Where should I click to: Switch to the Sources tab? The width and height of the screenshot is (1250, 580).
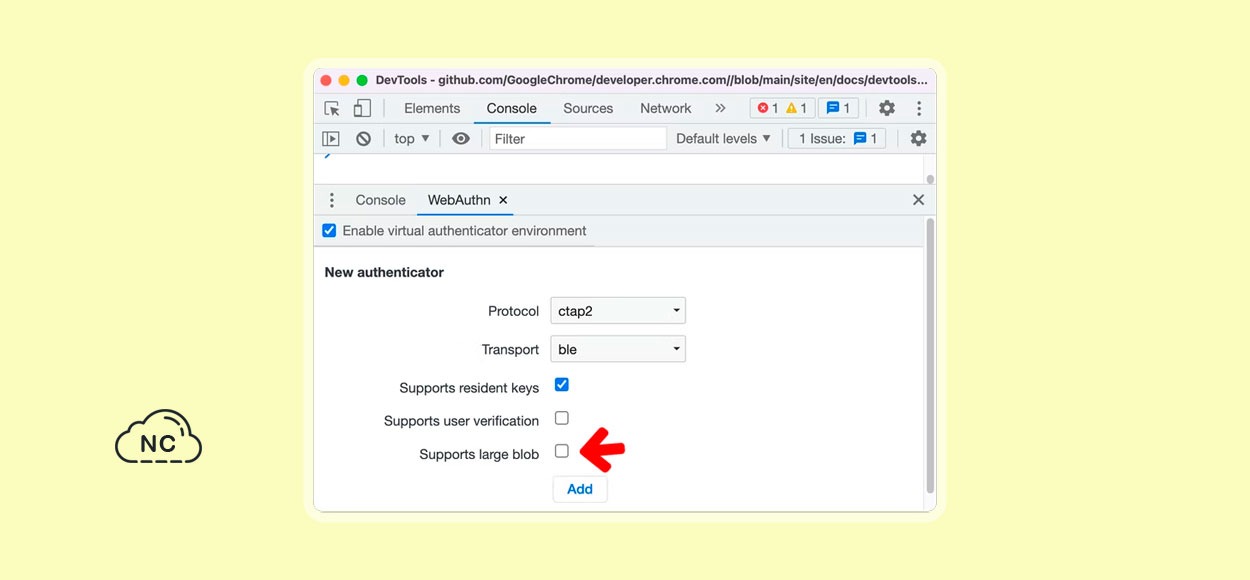[588, 108]
